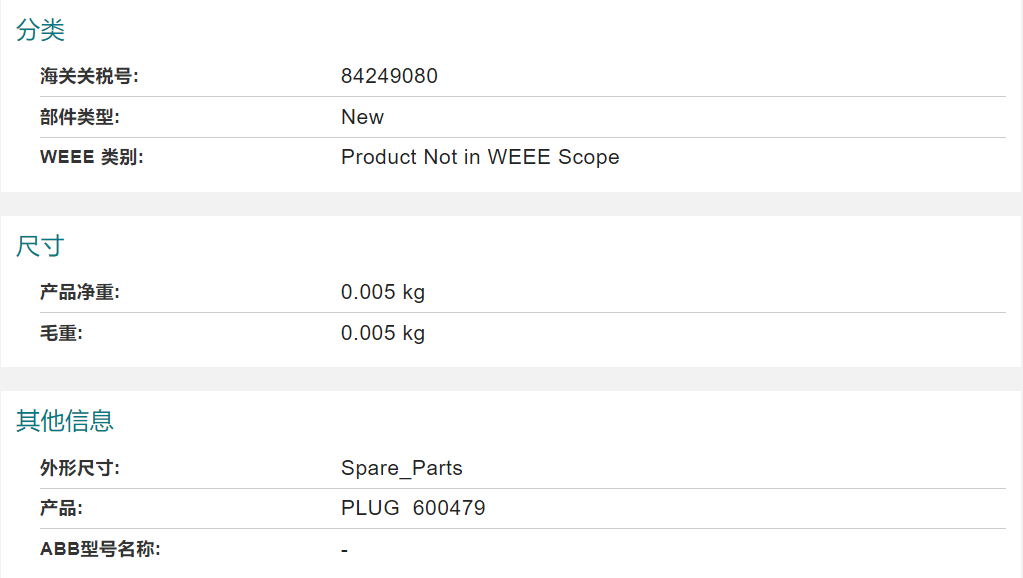1023x578 pixels.
Task: Click the Spare_Parts value
Action: click(x=401, y=468)
